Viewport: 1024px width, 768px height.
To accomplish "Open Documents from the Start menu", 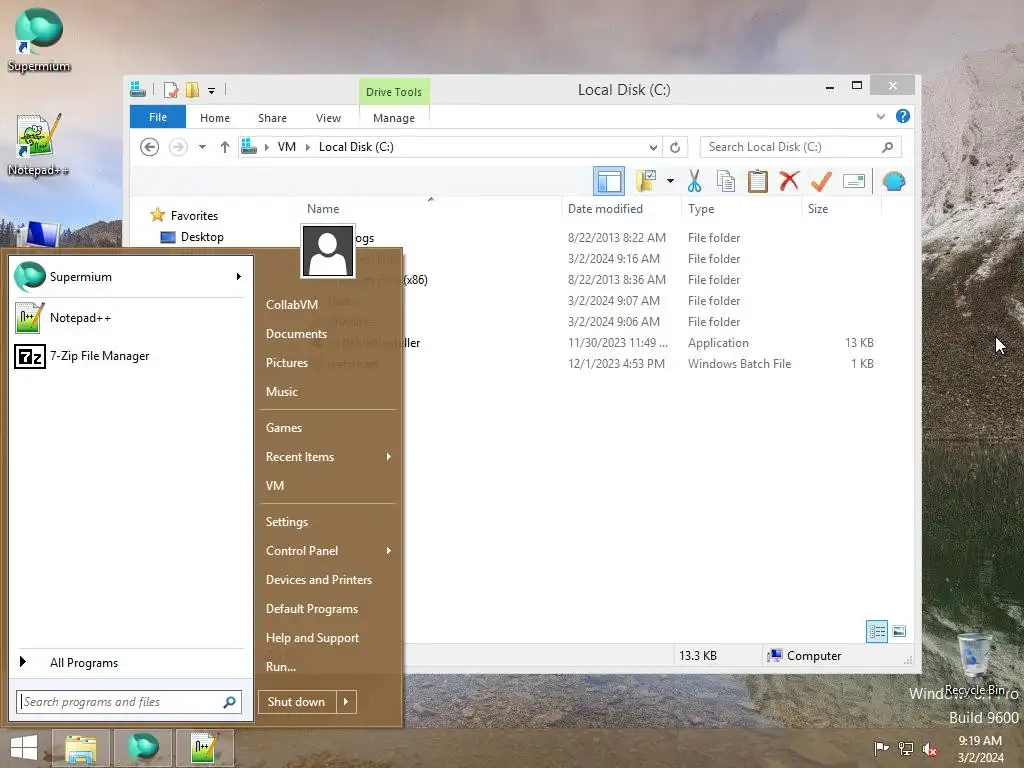I will point(296,334).
